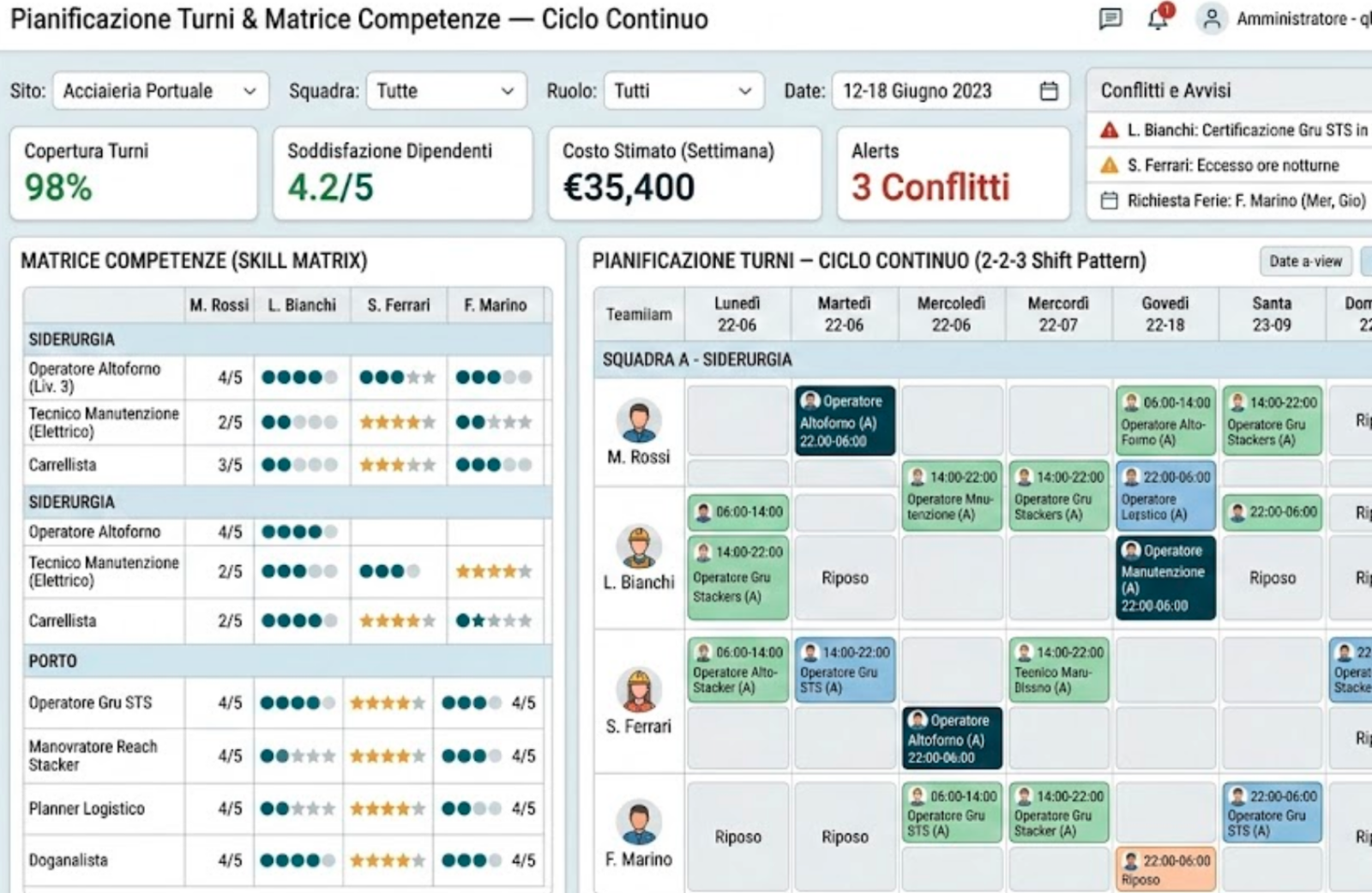
Task: Click M. Rossi's Operatore Altoforno night shift cell
Action: (845, 422)
